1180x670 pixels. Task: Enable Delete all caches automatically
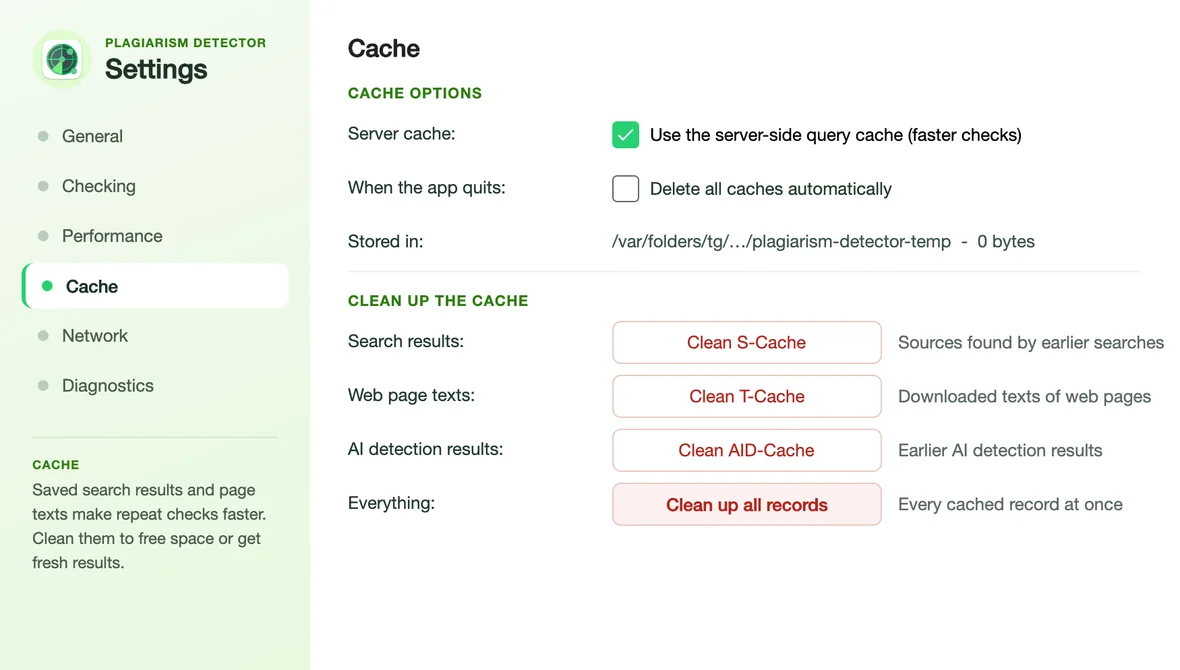(x=625, y=189)
